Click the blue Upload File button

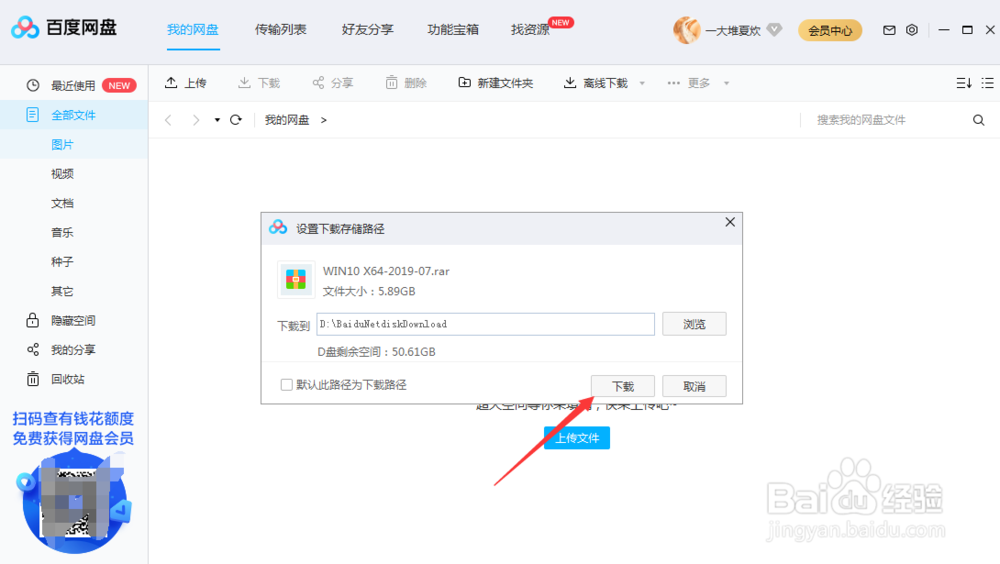point(577,438)
